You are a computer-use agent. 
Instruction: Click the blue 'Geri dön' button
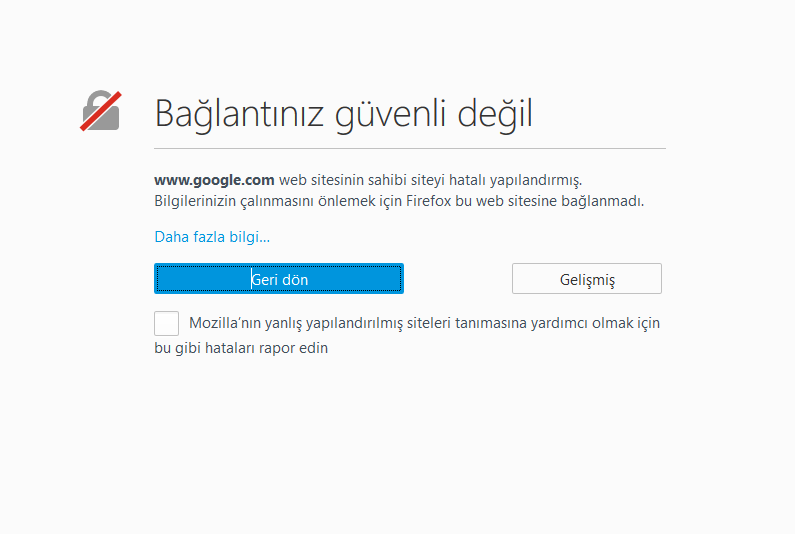coord(279,278)
